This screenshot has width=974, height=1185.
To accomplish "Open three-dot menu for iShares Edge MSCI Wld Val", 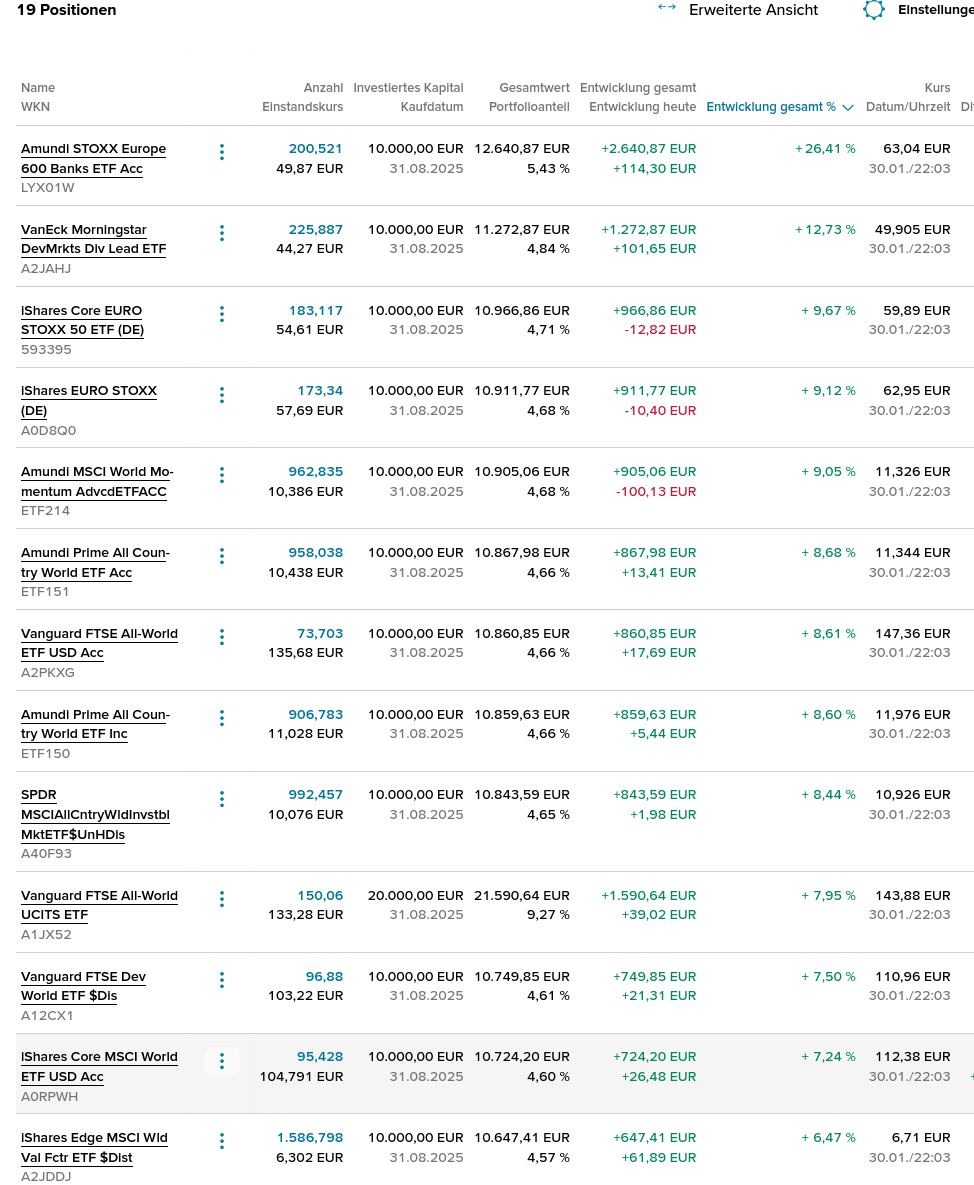I will tap(221, 1141).
